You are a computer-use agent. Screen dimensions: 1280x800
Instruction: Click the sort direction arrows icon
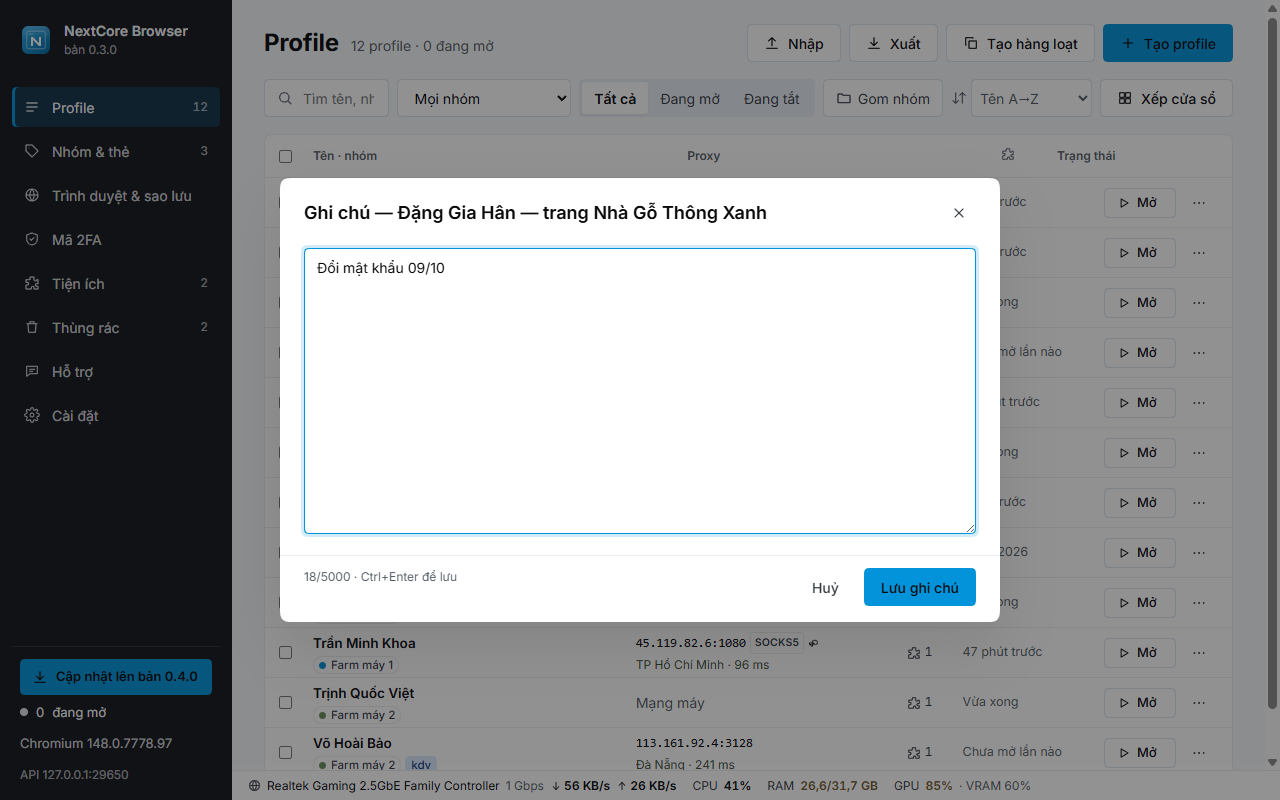pos(959,98)
